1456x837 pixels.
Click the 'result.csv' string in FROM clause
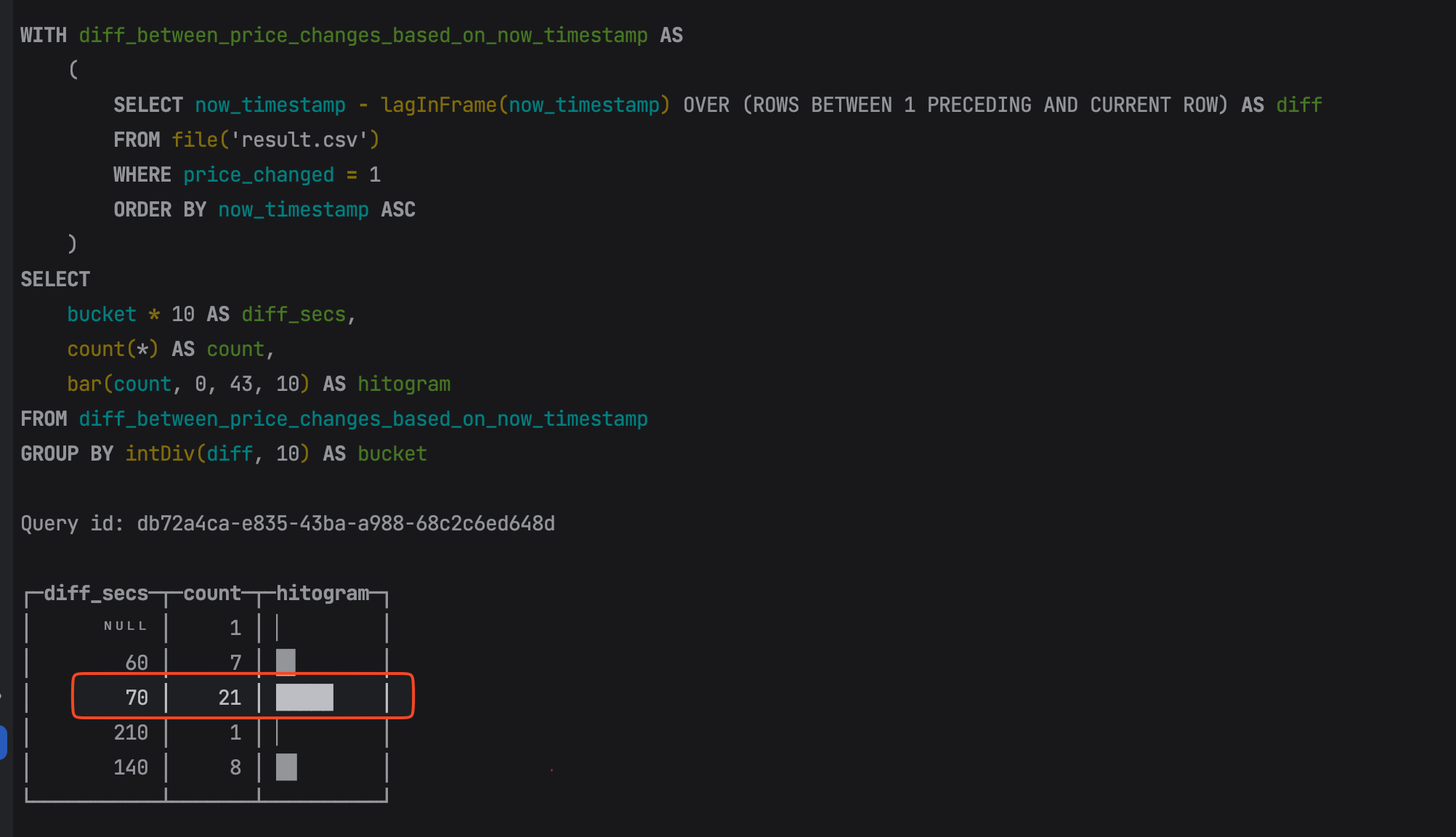click(299, 139)
